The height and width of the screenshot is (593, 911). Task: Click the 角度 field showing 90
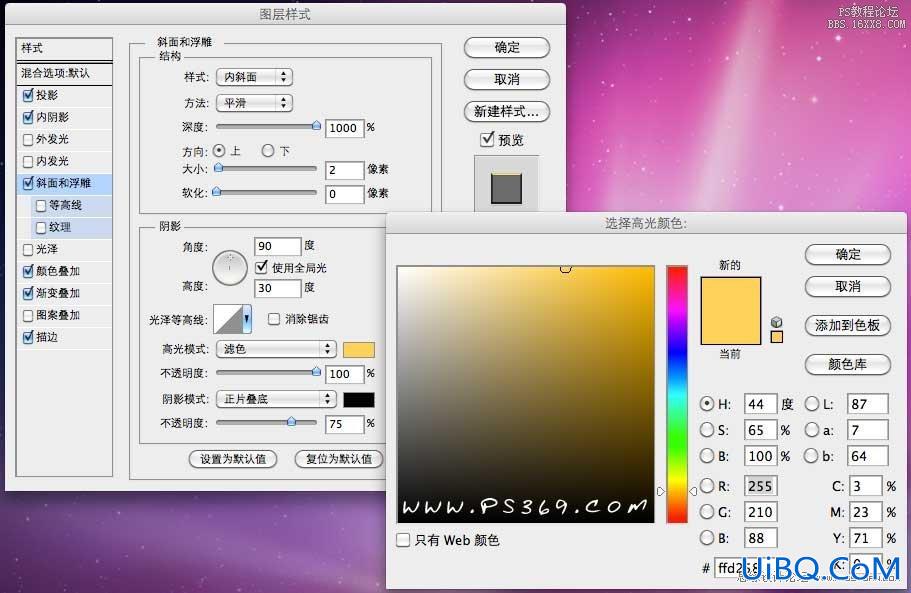point(278,246)
